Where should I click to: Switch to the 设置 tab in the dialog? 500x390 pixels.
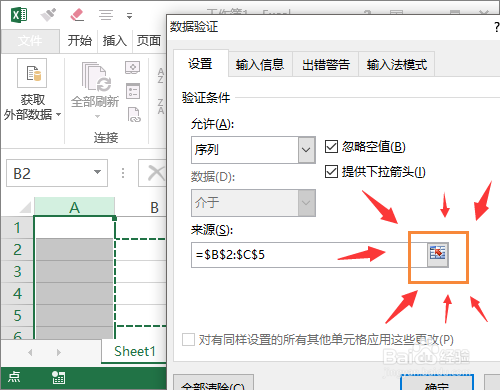[x=200, y=64]
